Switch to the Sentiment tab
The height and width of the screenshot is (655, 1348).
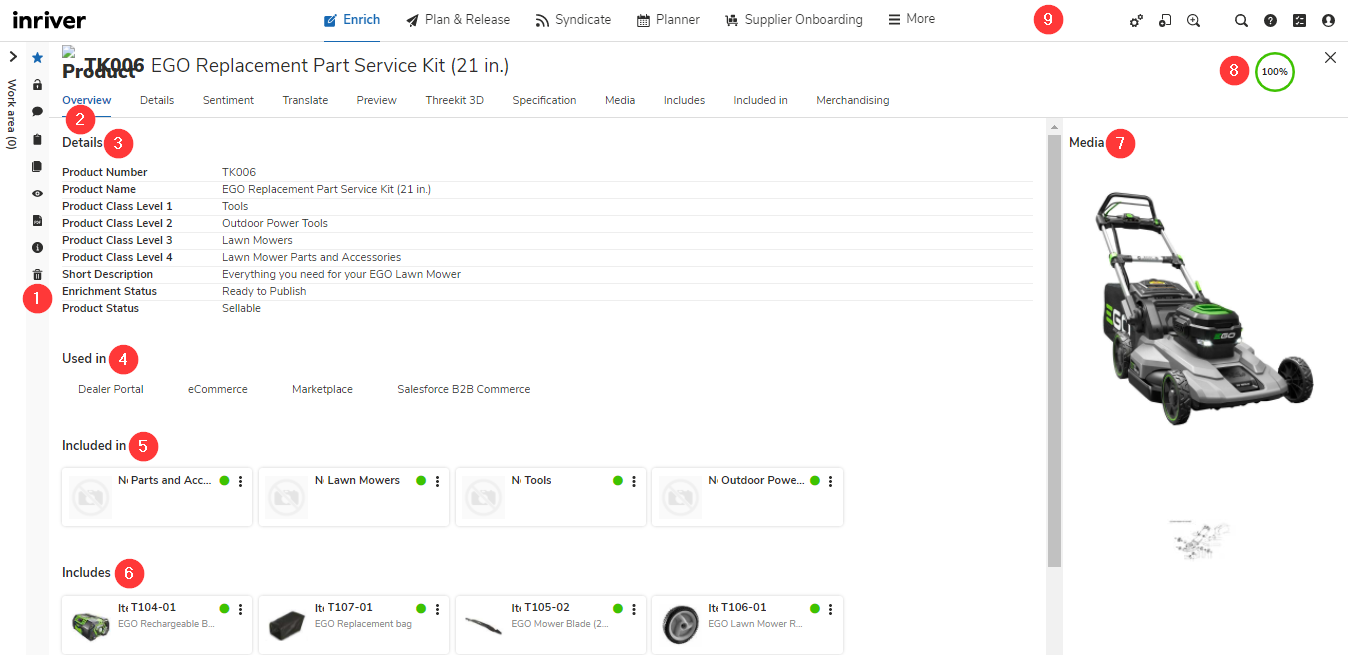(228, 100)
